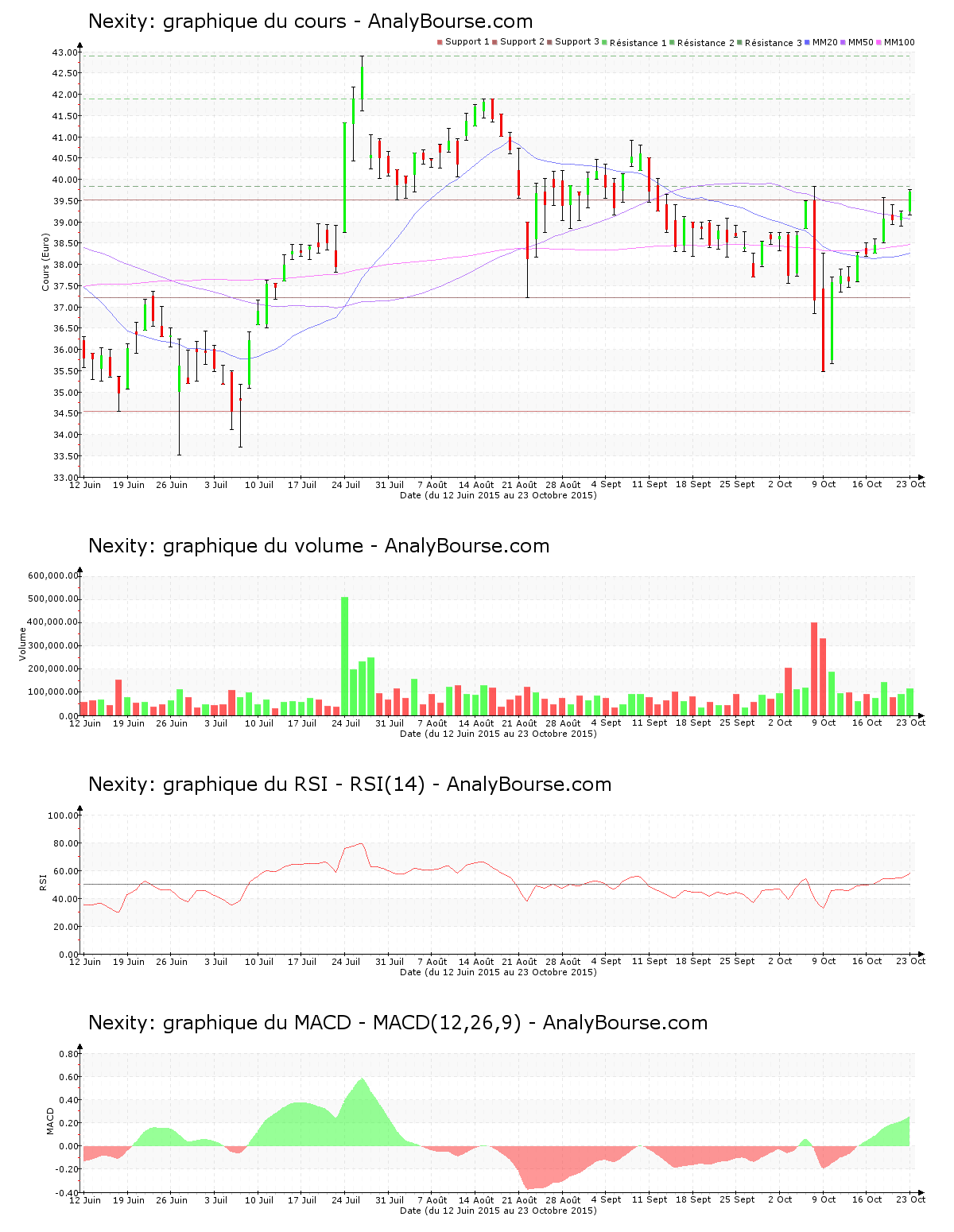Viewport: 954px width, 1232px height.
Task: Click the 'Volume' vertical axis label
Action: tap(22, 644)
